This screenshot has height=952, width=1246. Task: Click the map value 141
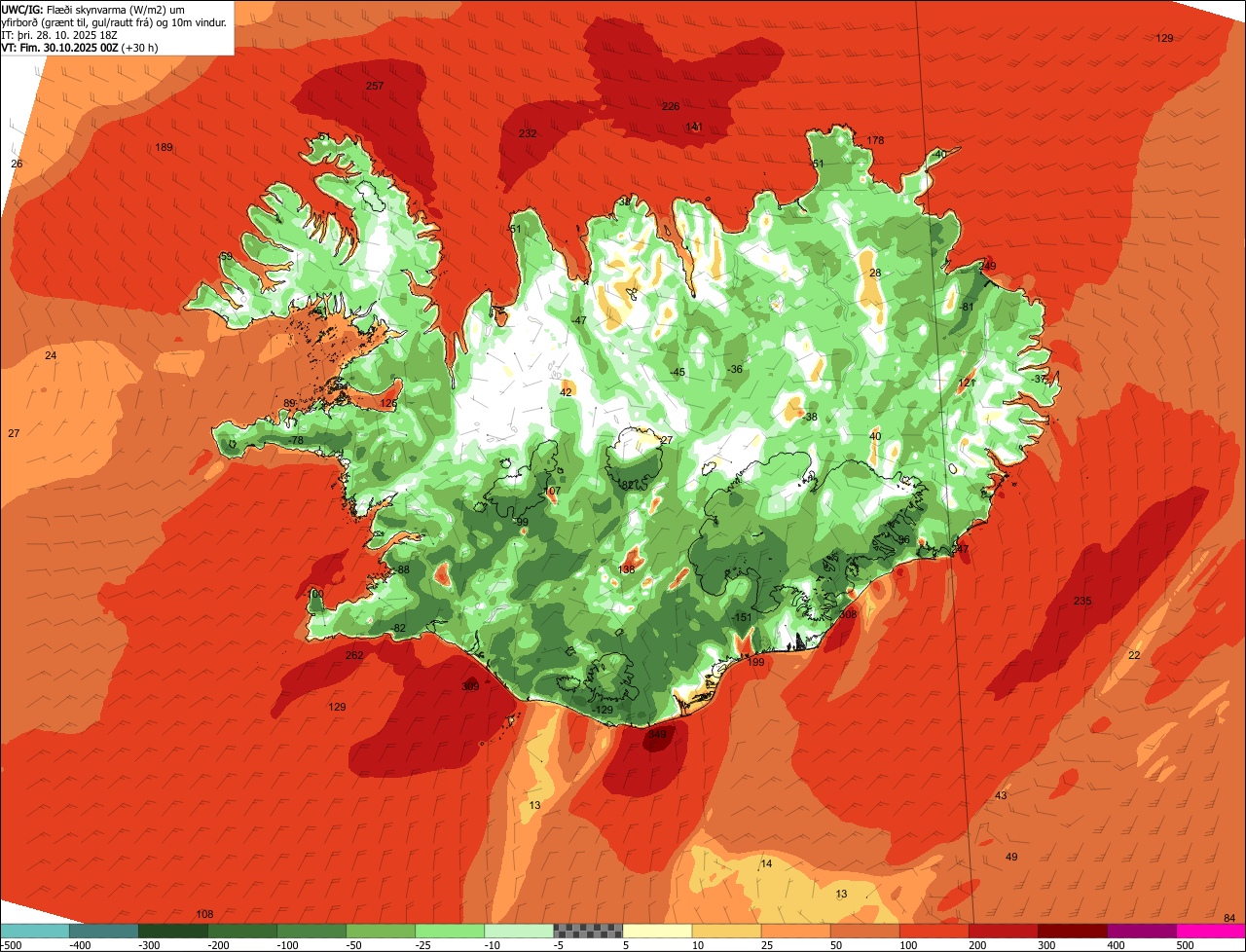[694, 127]
